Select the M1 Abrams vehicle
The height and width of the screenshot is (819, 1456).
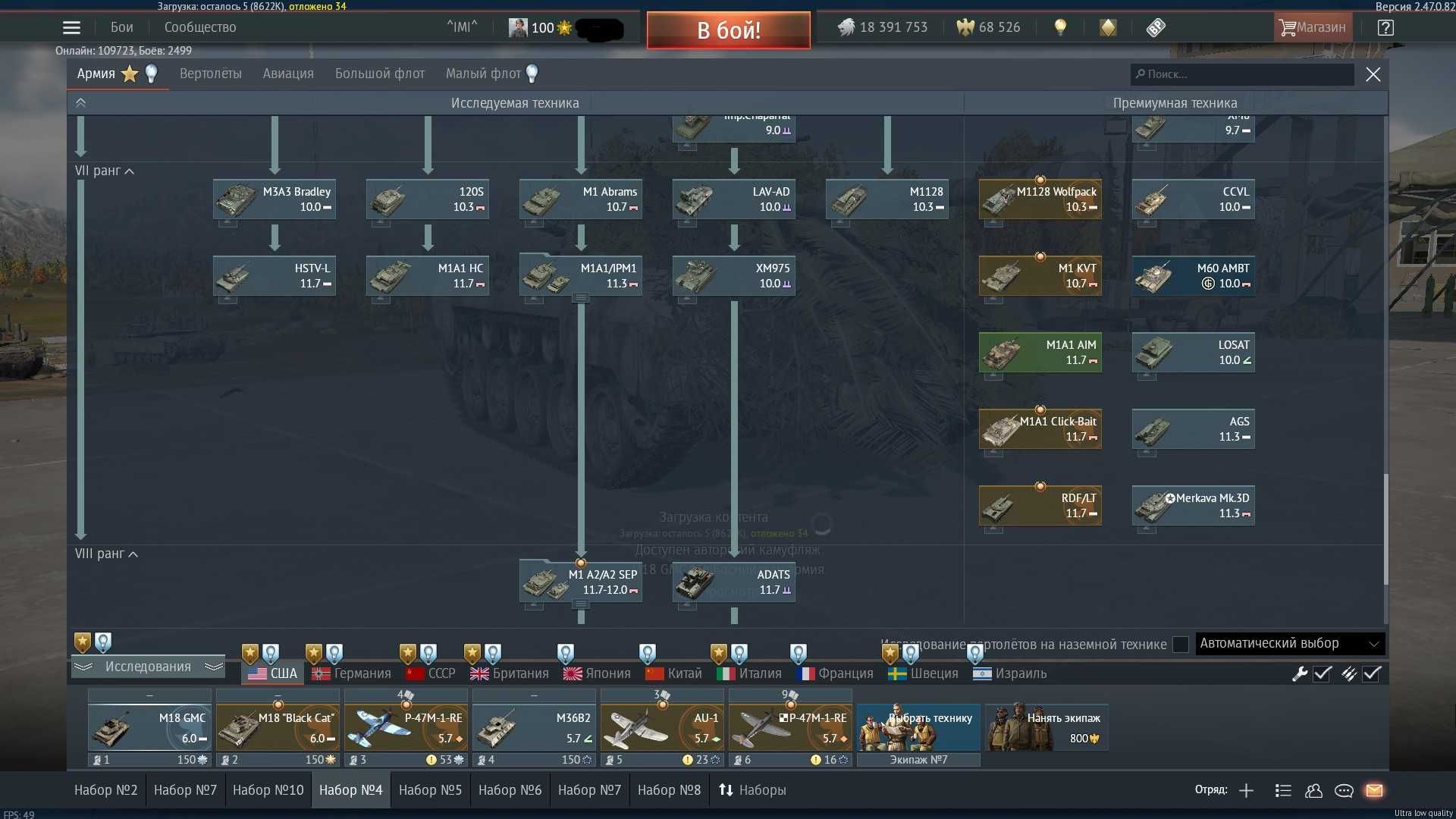(581, 199)
